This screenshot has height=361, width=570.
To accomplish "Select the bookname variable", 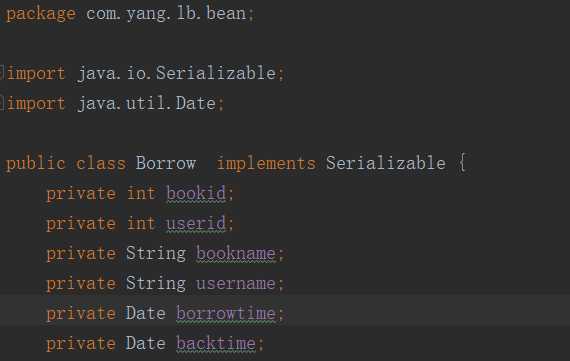I will [x=236, y=253].
